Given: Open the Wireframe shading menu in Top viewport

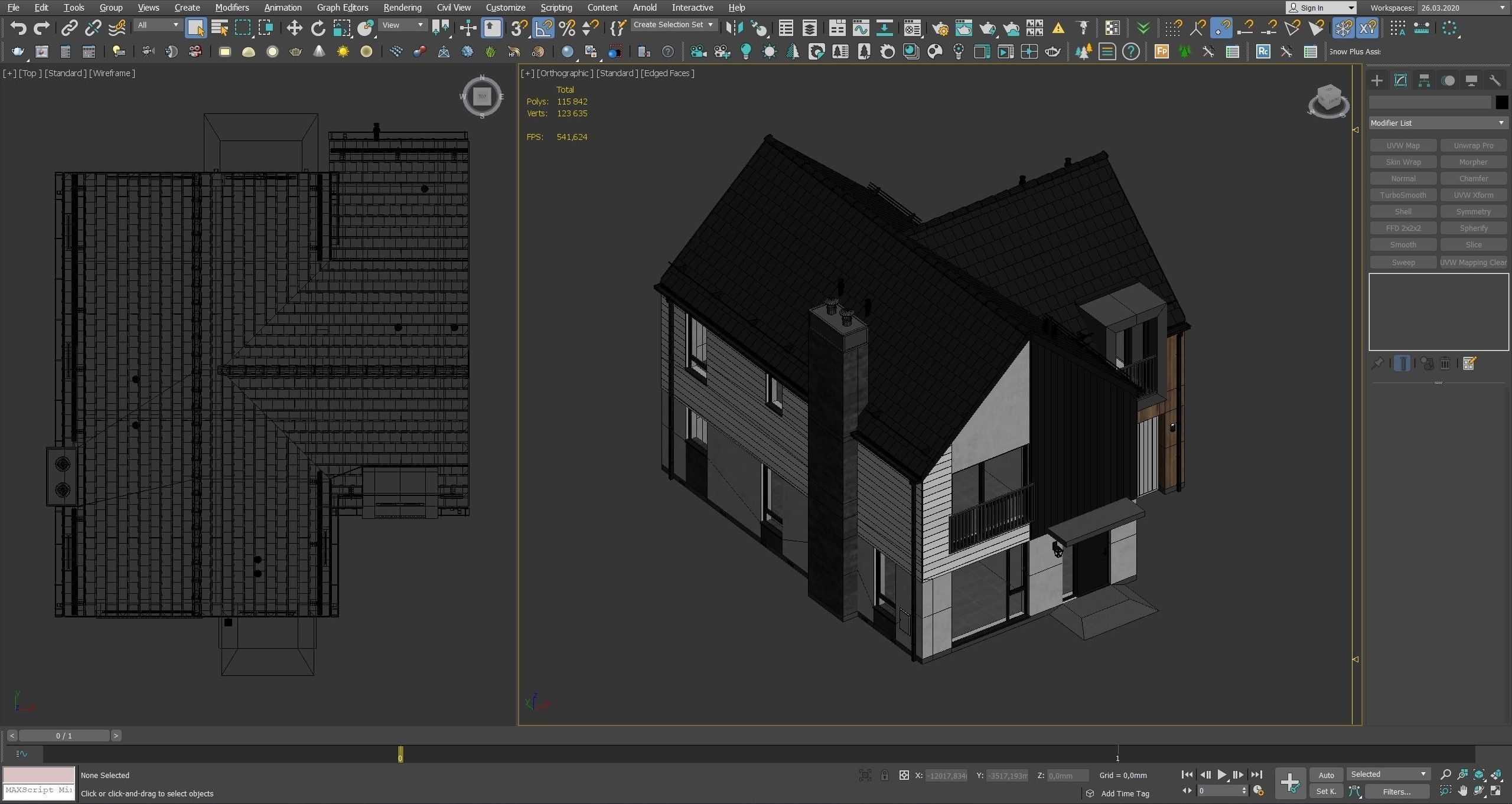Looking at the screenshot, I should click(x=112, y=73).
